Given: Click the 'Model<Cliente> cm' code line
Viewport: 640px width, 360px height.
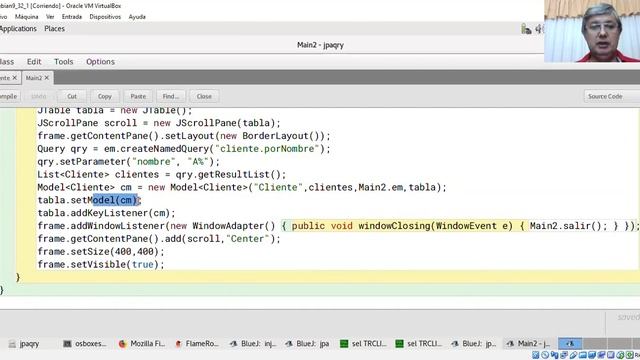Looking at the screenshot, I should click(x=242, y=187).
